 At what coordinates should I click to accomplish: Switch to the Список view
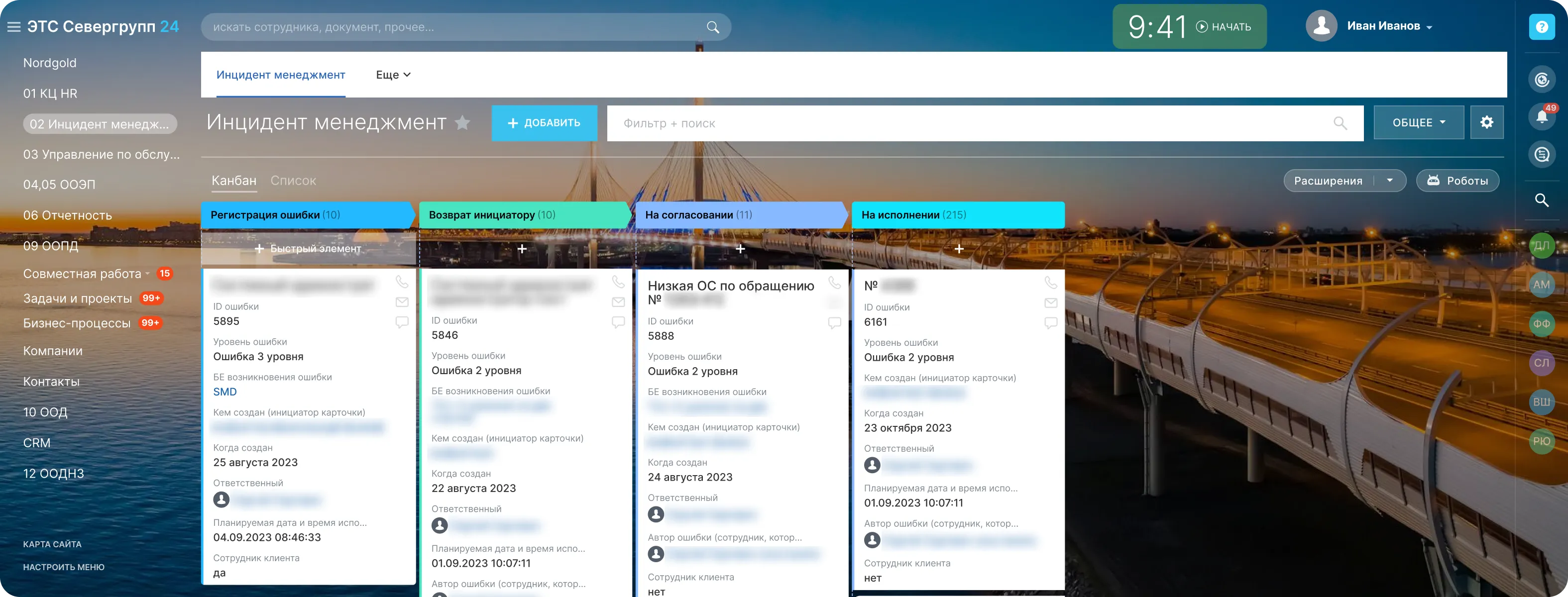(293, 181)
